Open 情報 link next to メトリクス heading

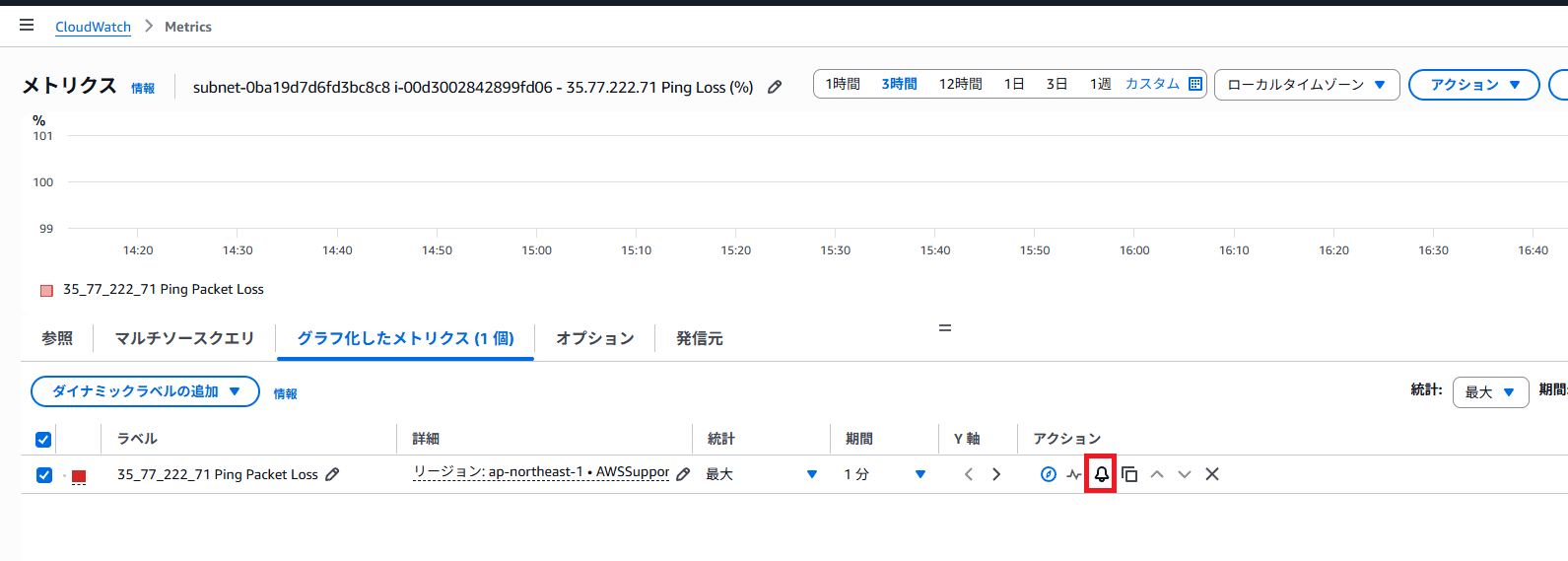143,88
